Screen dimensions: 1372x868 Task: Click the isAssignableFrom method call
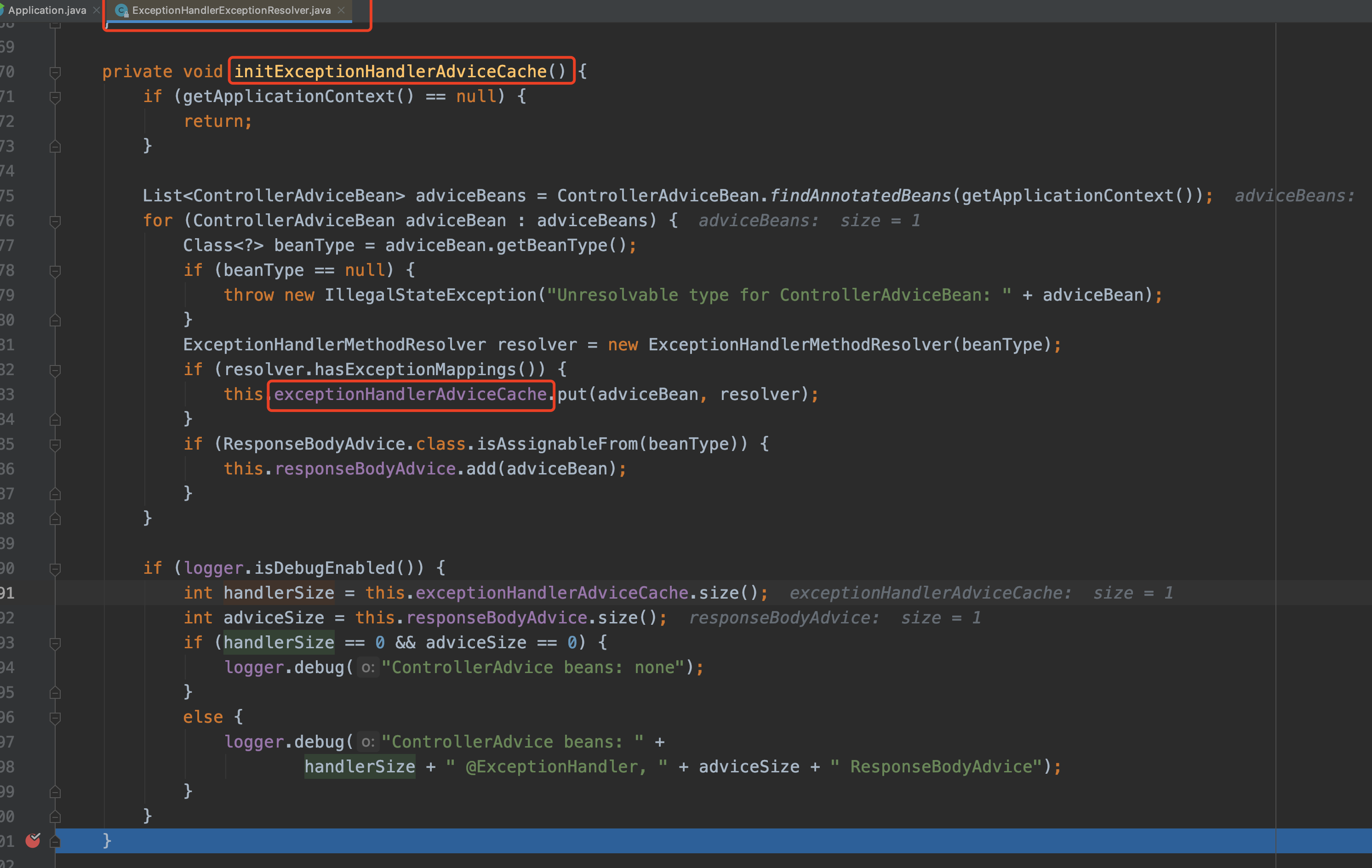click(558, 444)
